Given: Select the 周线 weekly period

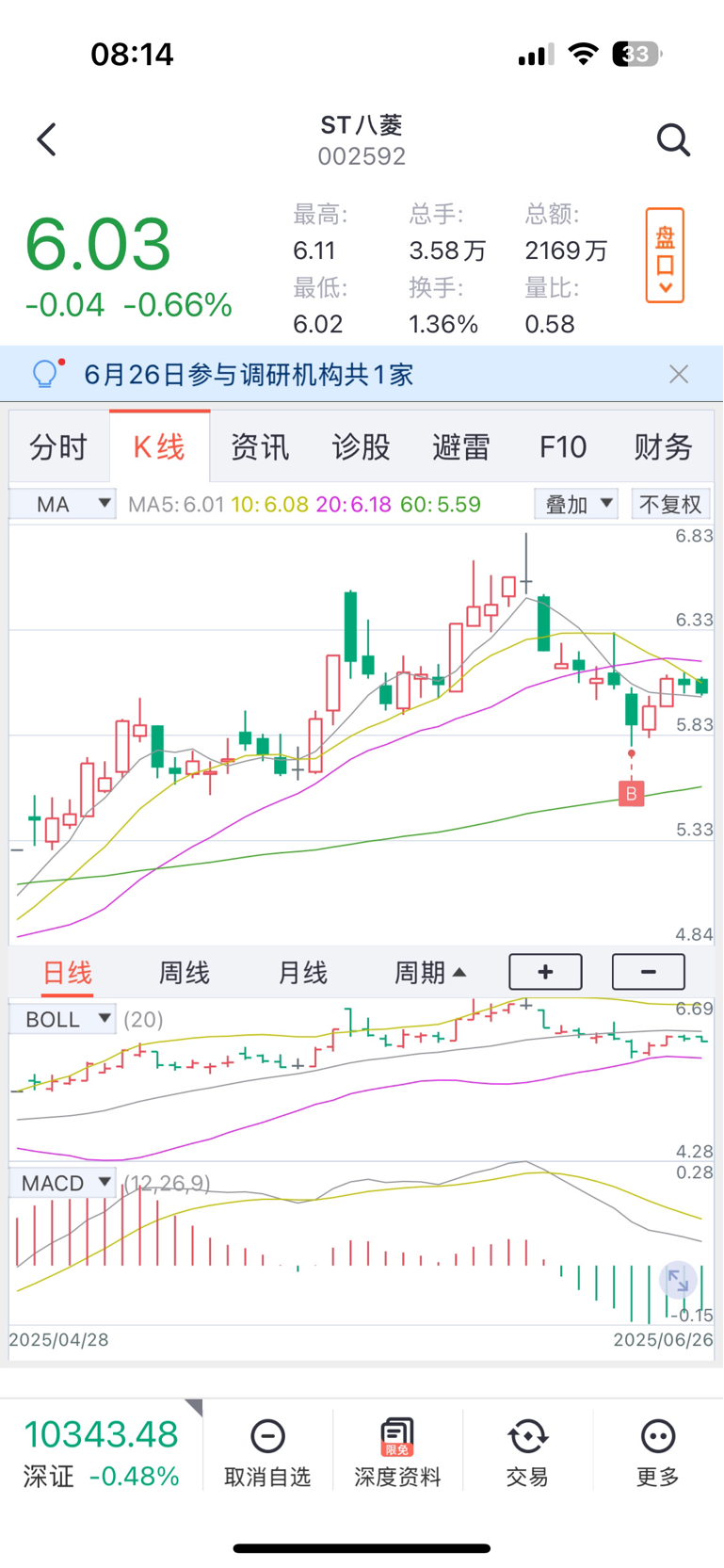Looking at the screenshot, I should 184,973.
